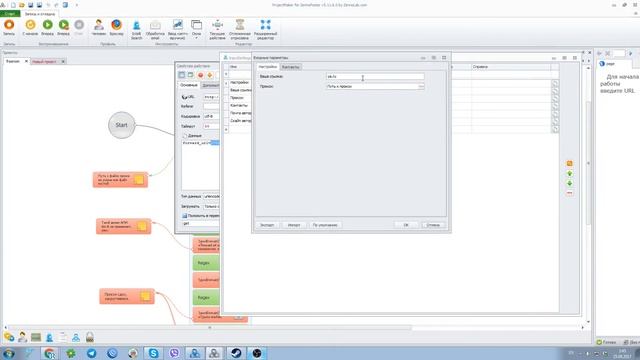Click the red circle icon in action properties toolbar
640x360 pixels.
(x=200, y=75)
